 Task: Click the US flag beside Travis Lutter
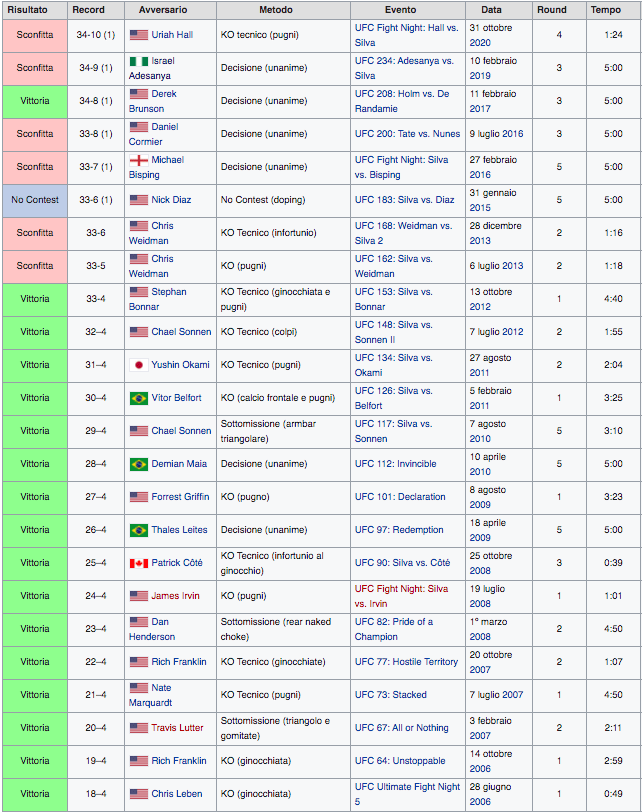[x=139, y=728]
